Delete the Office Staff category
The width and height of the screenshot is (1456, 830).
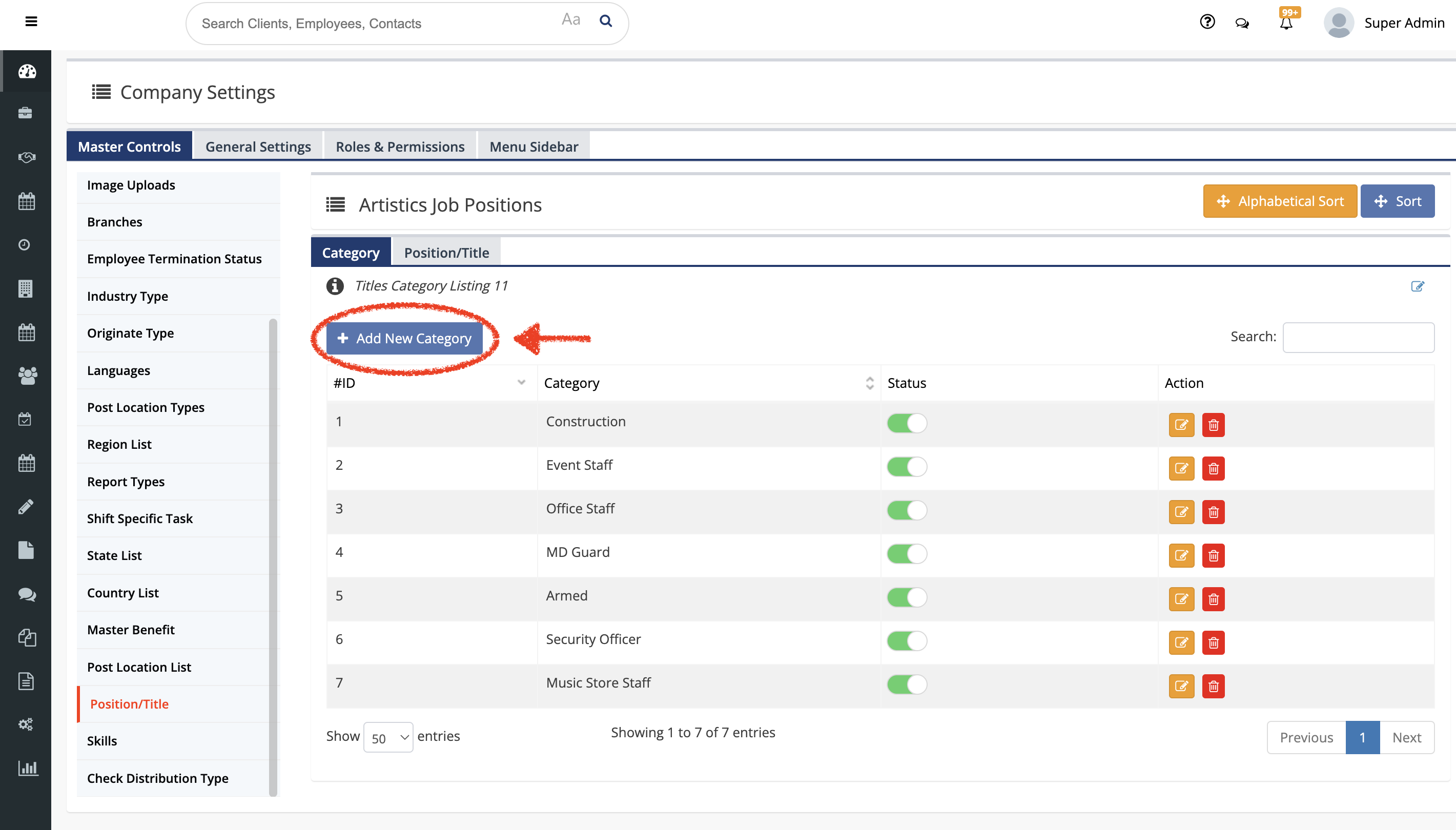pos(1213,512)
